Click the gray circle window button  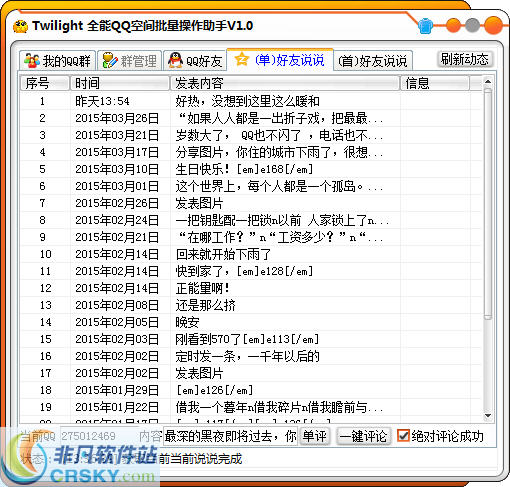pos(472,25)
